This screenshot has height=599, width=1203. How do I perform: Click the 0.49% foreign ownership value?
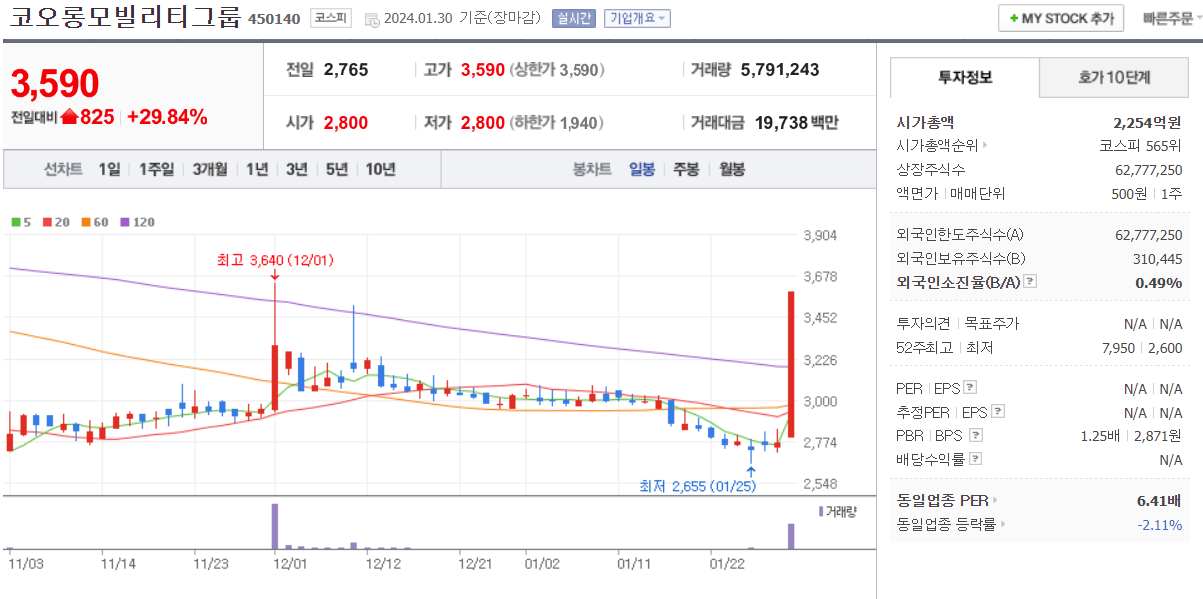click(1159, 282)
